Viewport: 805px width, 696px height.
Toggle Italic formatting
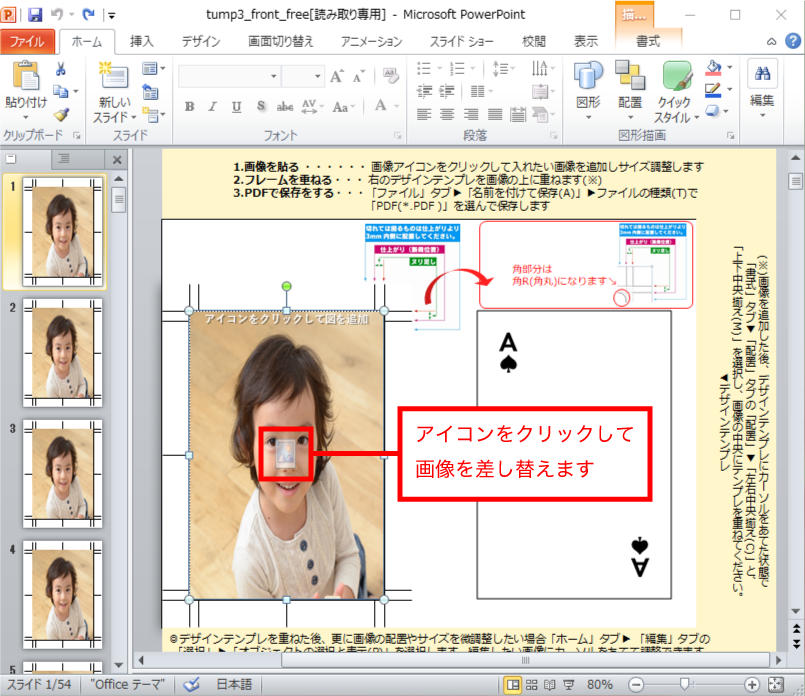click(x=214, y=108)
